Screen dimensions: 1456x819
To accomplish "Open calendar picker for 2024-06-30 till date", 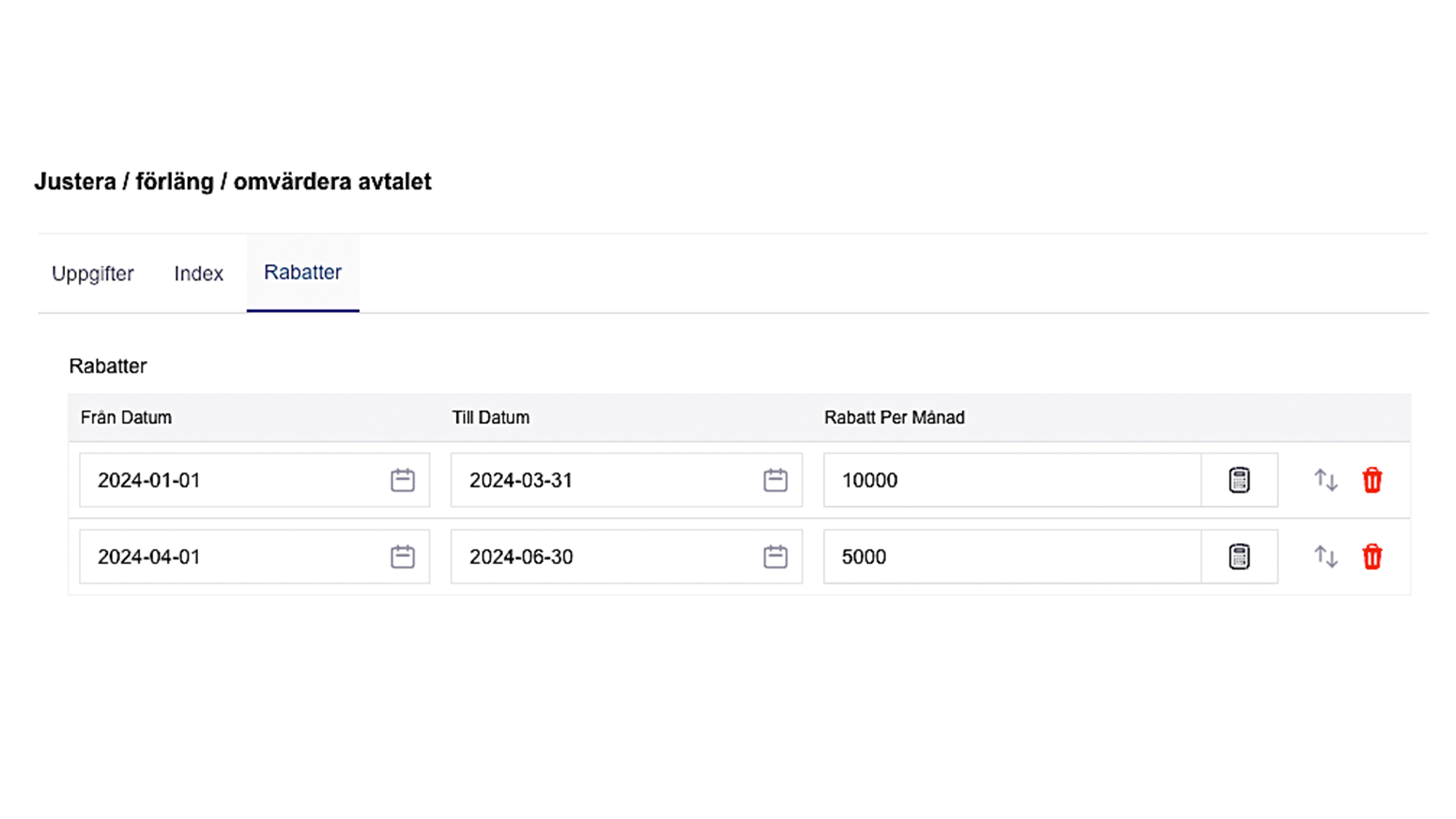I will pyautogui.click(x=775, y=557).
